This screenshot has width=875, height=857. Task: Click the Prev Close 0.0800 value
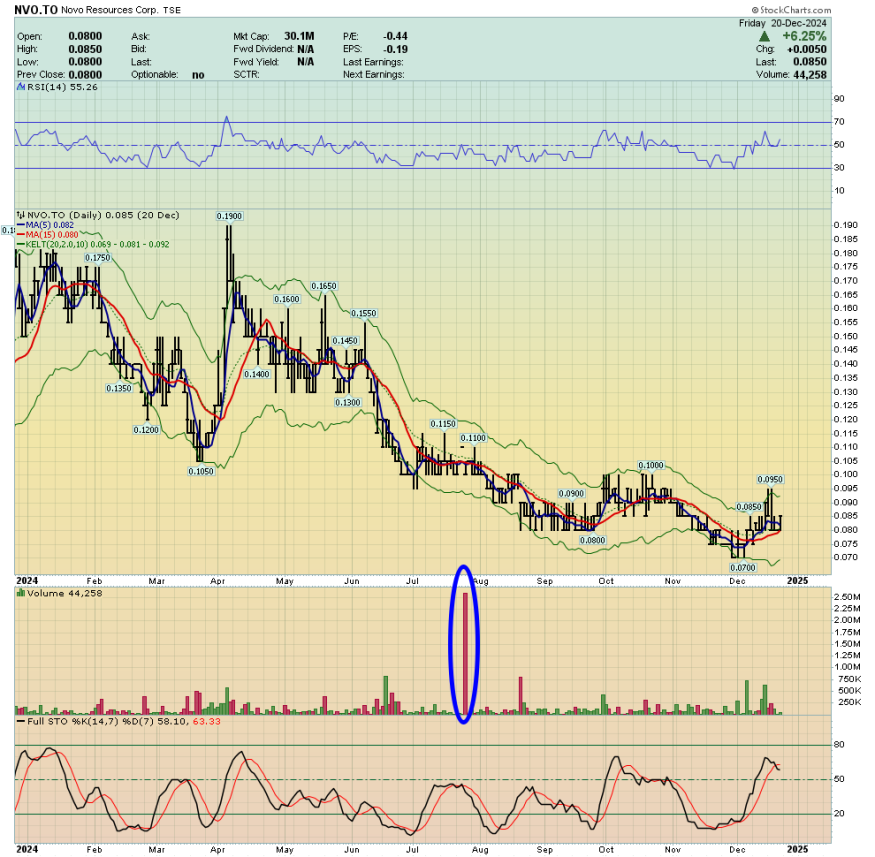[85, 75]
